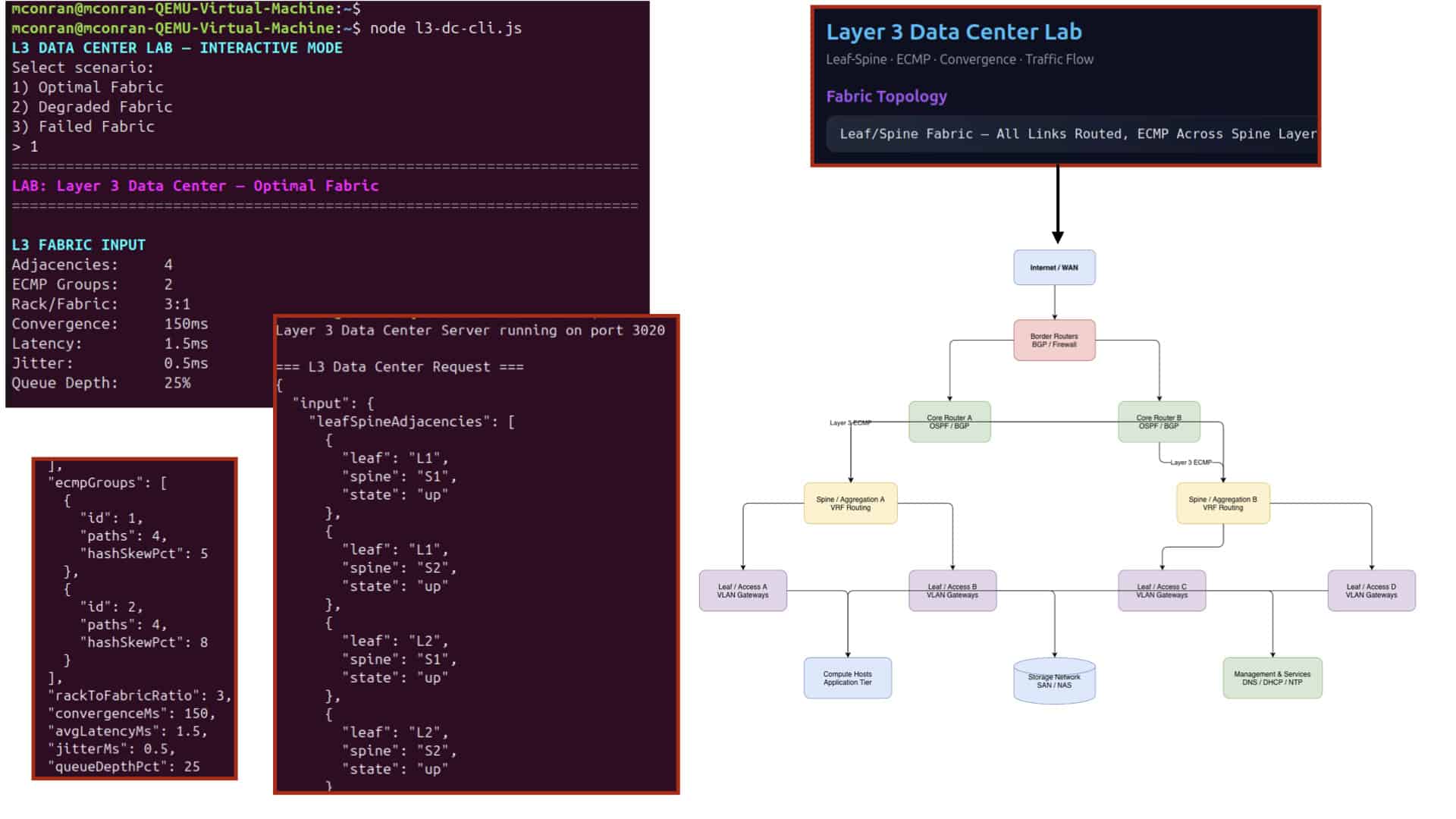Click the Layer 3 Data Center Lab heading

click(953, 32)
